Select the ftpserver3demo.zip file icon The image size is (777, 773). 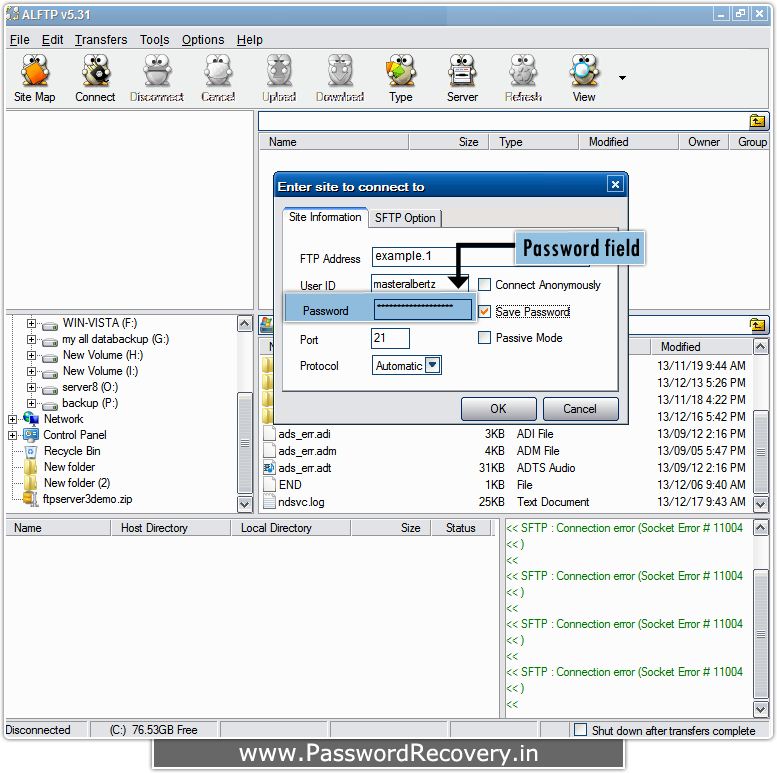[31, 499]
